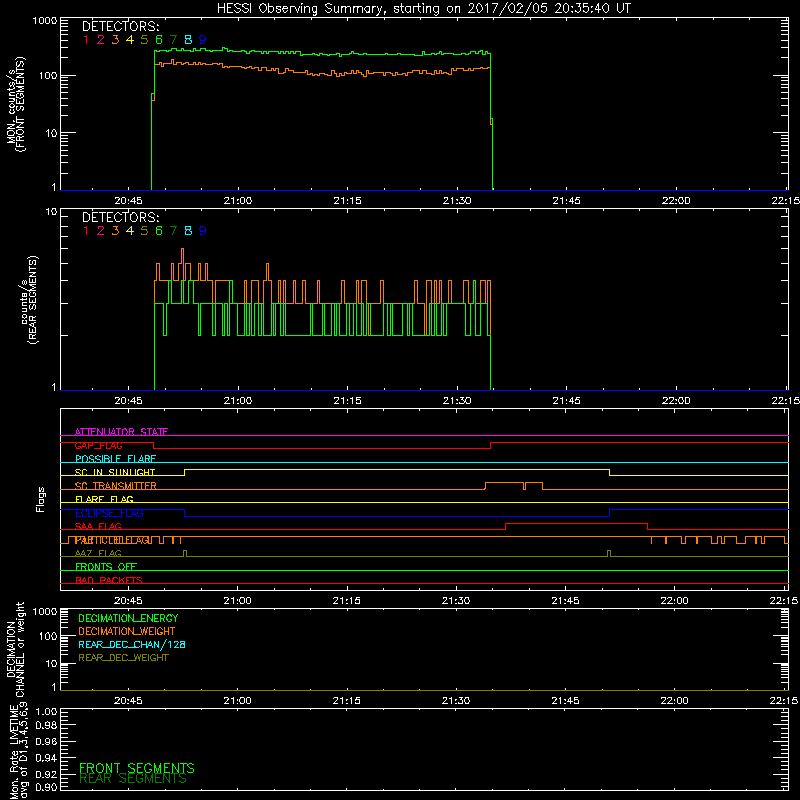The height and width of the screenshot is (800, 800).
Task: Click the ATTENUATOR_STATE flag label
Action: [x=121, y=432]
